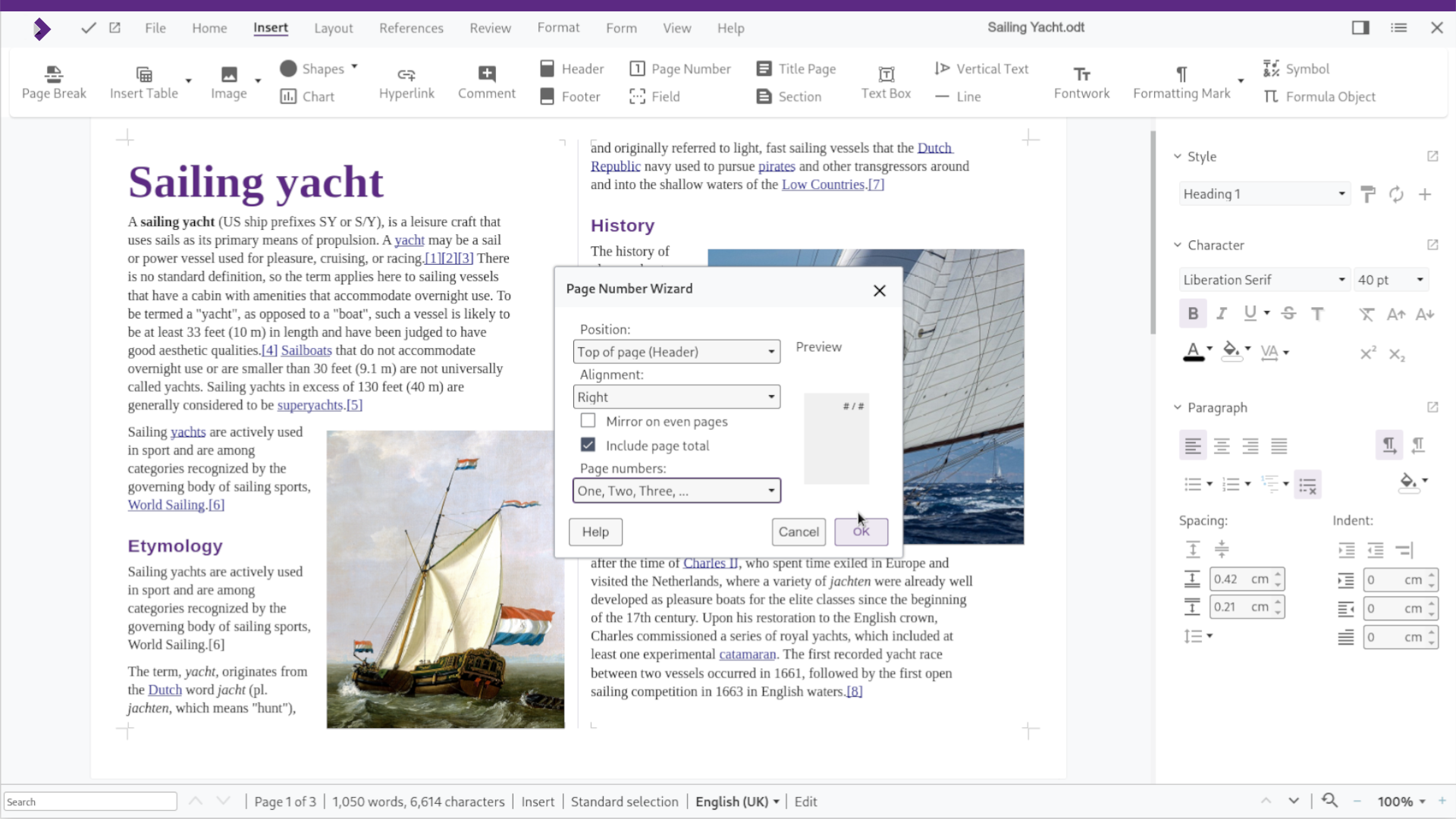Viewport: 1456px width, 819px height.
Task: Set left-to-right text direction
Action: pyautogui.click(x=1389, y=446)
